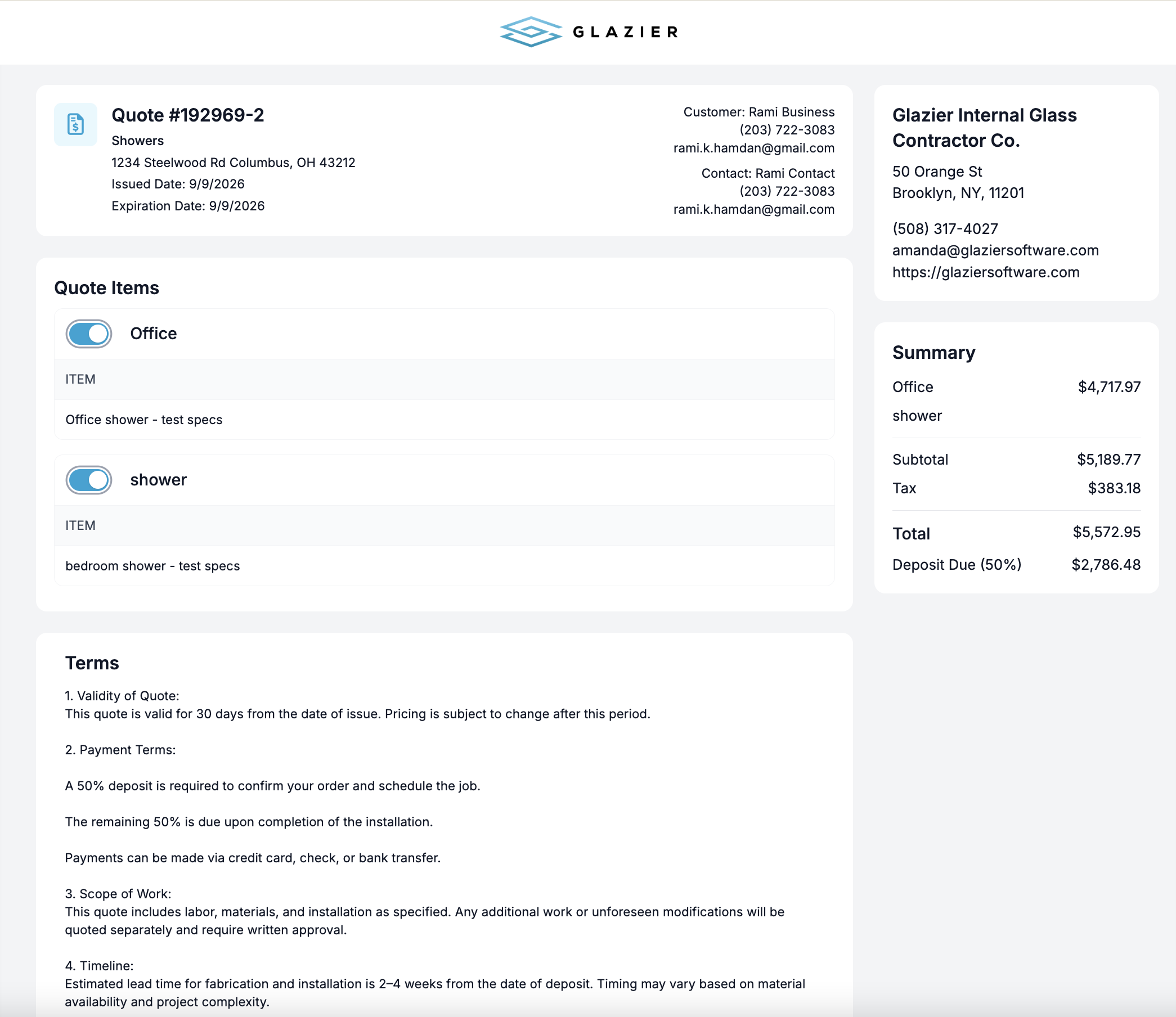The height and width of the screenshot is (1017, 1176).
Task: Click company phone (508) 317-4027
Action: [945, 229]
